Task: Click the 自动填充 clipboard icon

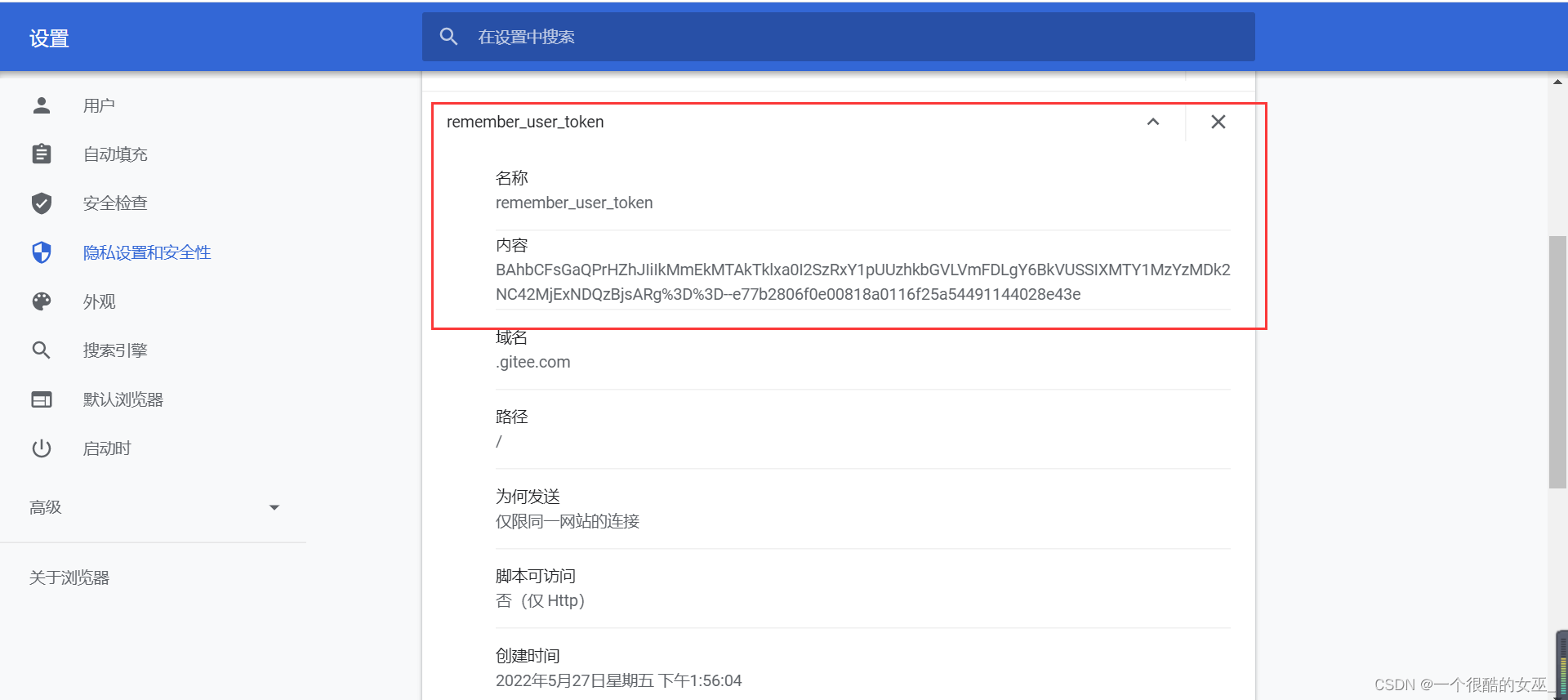Action: coord(42,154)
